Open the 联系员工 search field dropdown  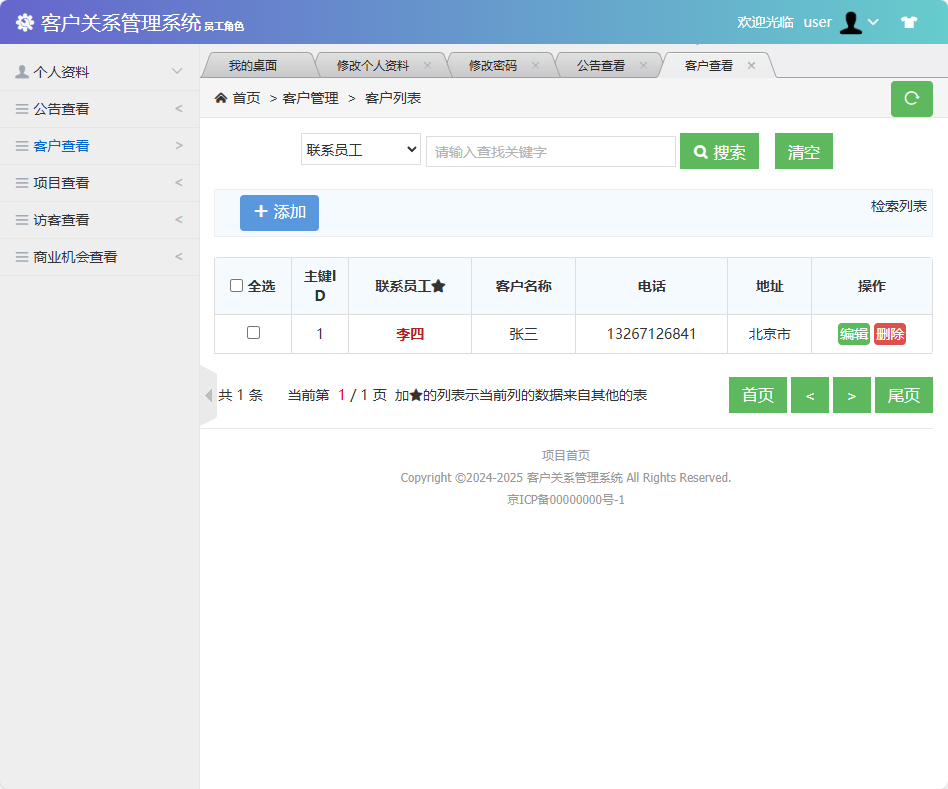point(360,150)
